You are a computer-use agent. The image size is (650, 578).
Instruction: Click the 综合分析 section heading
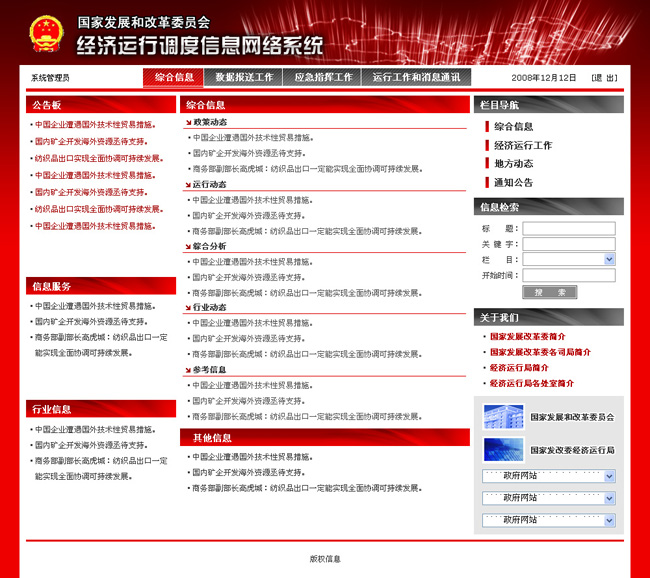210,246
